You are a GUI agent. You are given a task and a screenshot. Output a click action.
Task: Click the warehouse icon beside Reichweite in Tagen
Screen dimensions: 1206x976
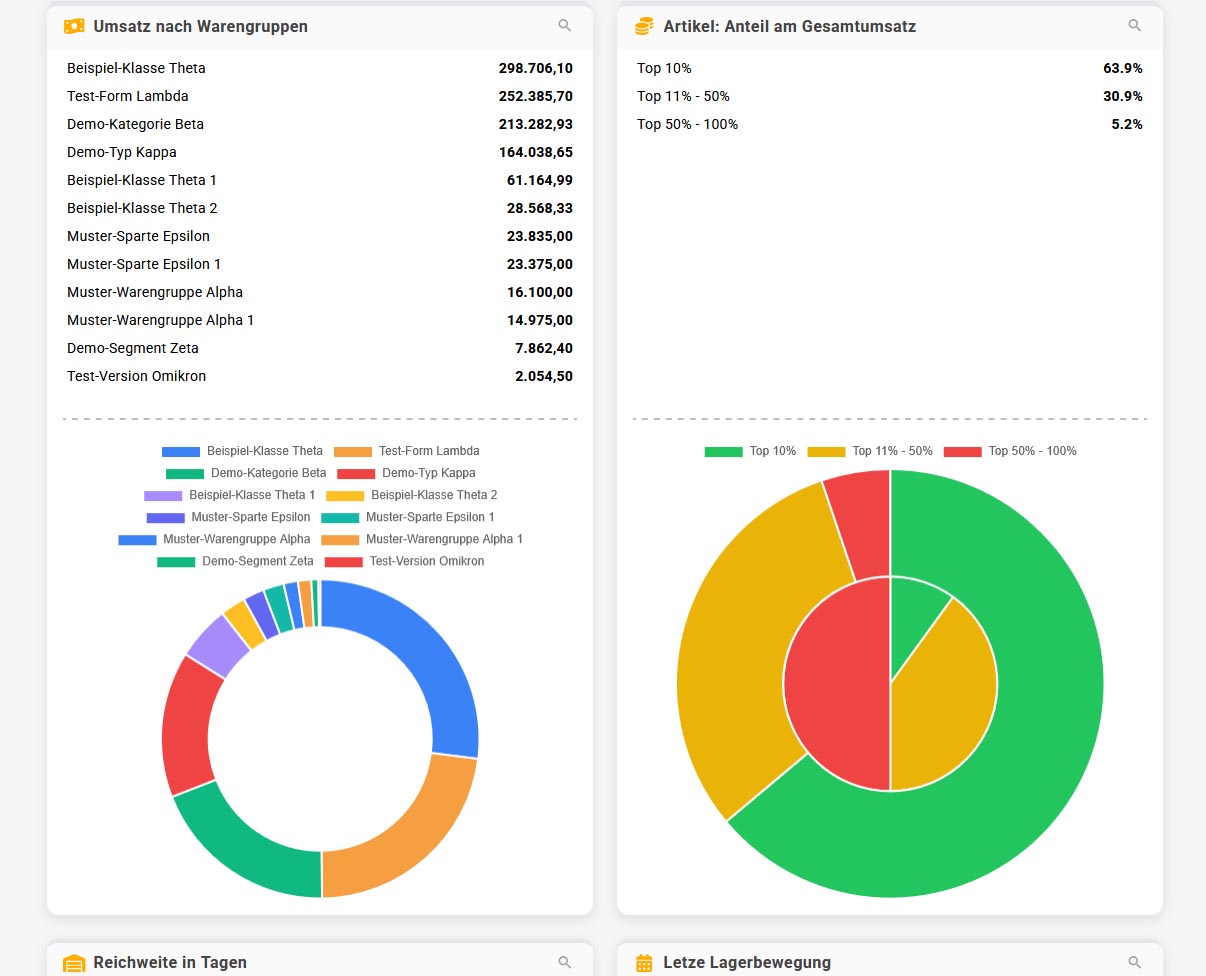coord(74,963)
